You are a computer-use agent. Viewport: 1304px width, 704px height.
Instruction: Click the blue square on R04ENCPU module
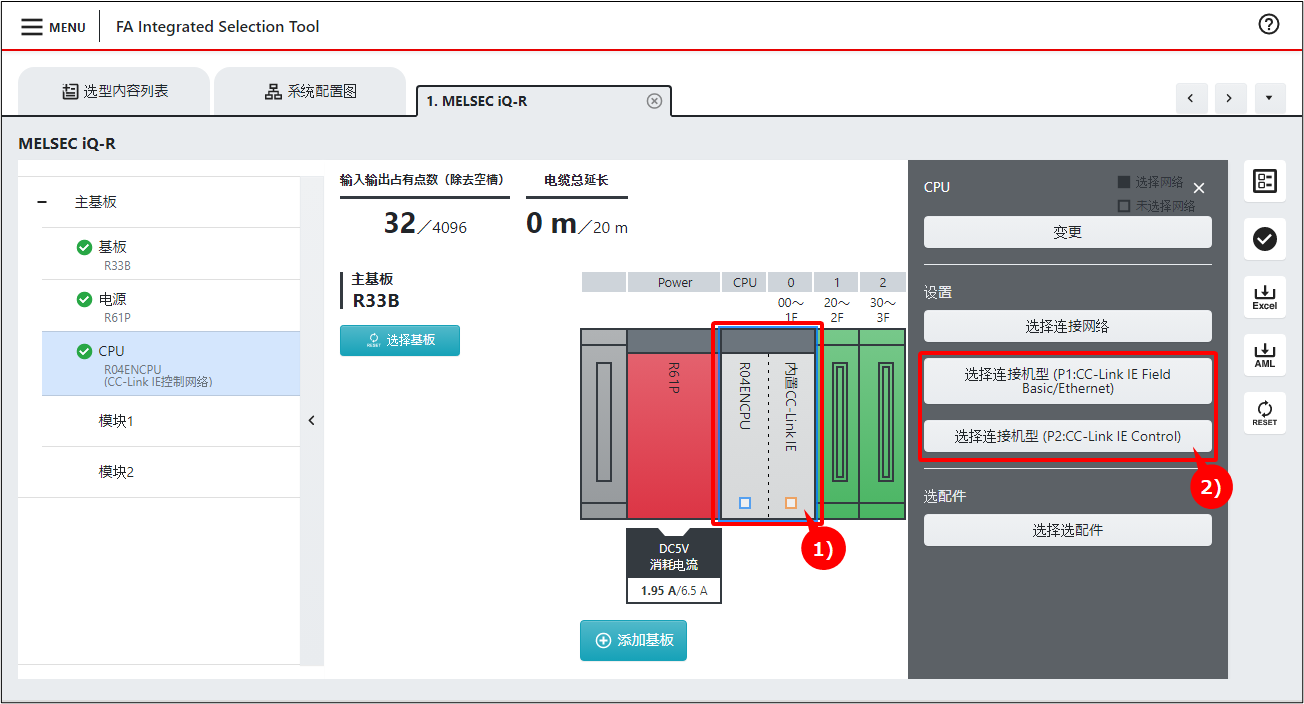point(744,503)
